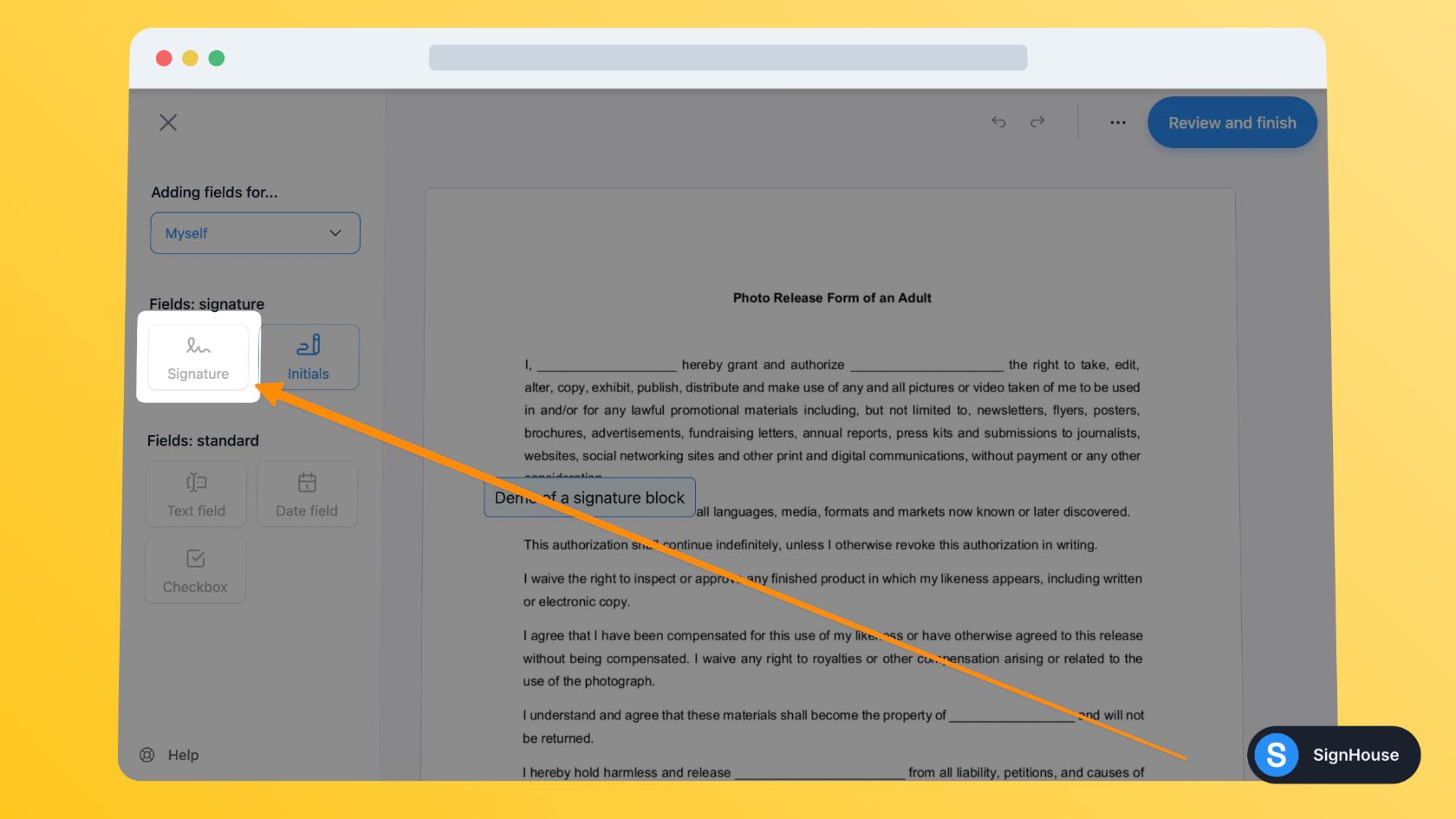Select the demo signature block on the document
The image size is (1456, 819).
point(588,497)
